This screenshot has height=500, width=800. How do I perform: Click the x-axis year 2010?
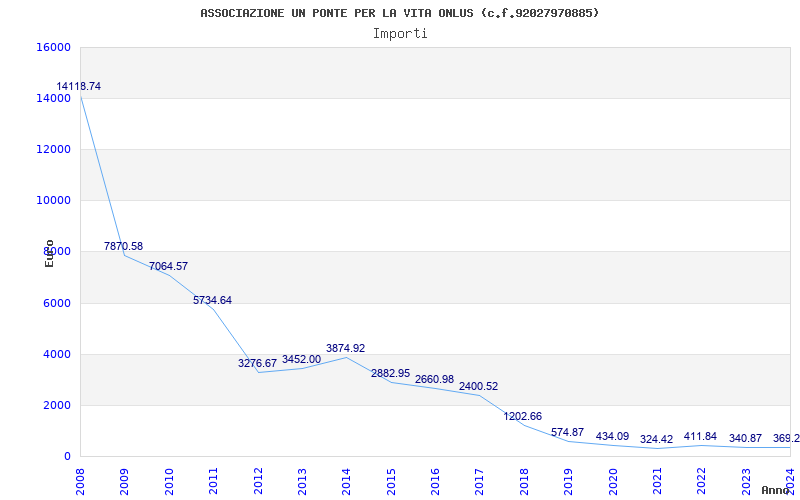[169, 481]
